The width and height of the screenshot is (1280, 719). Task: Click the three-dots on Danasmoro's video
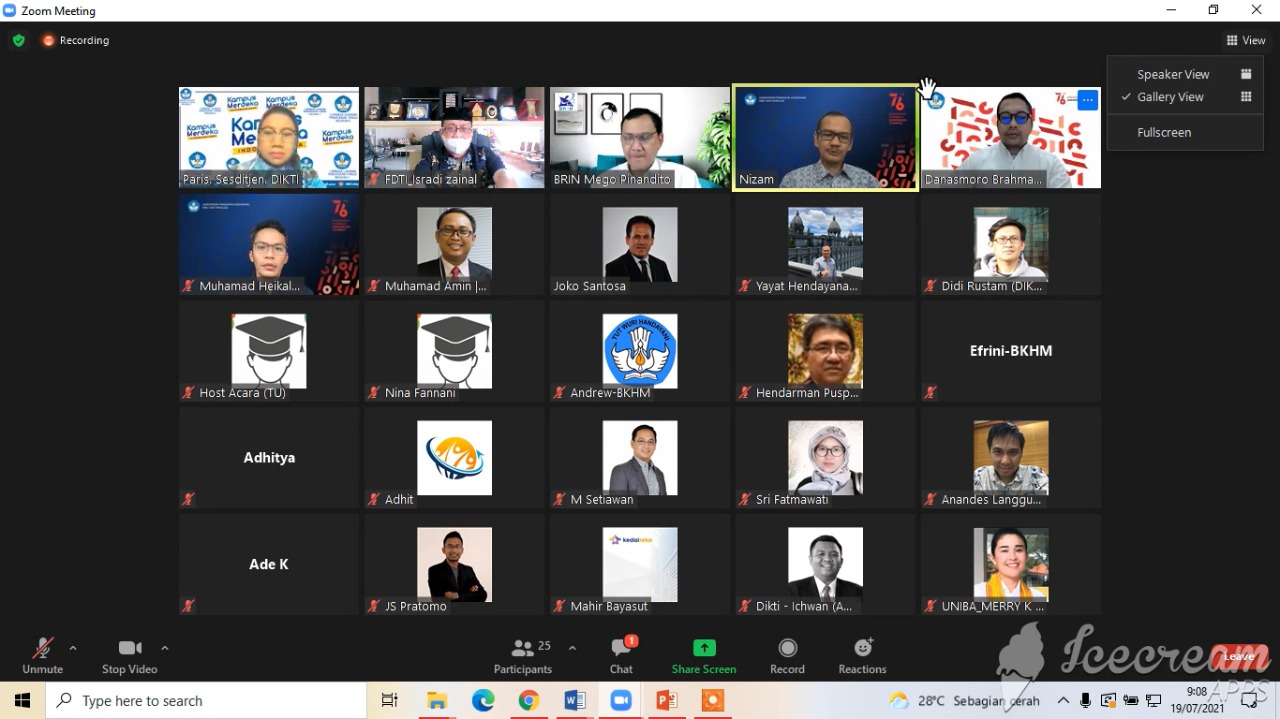1088,100
